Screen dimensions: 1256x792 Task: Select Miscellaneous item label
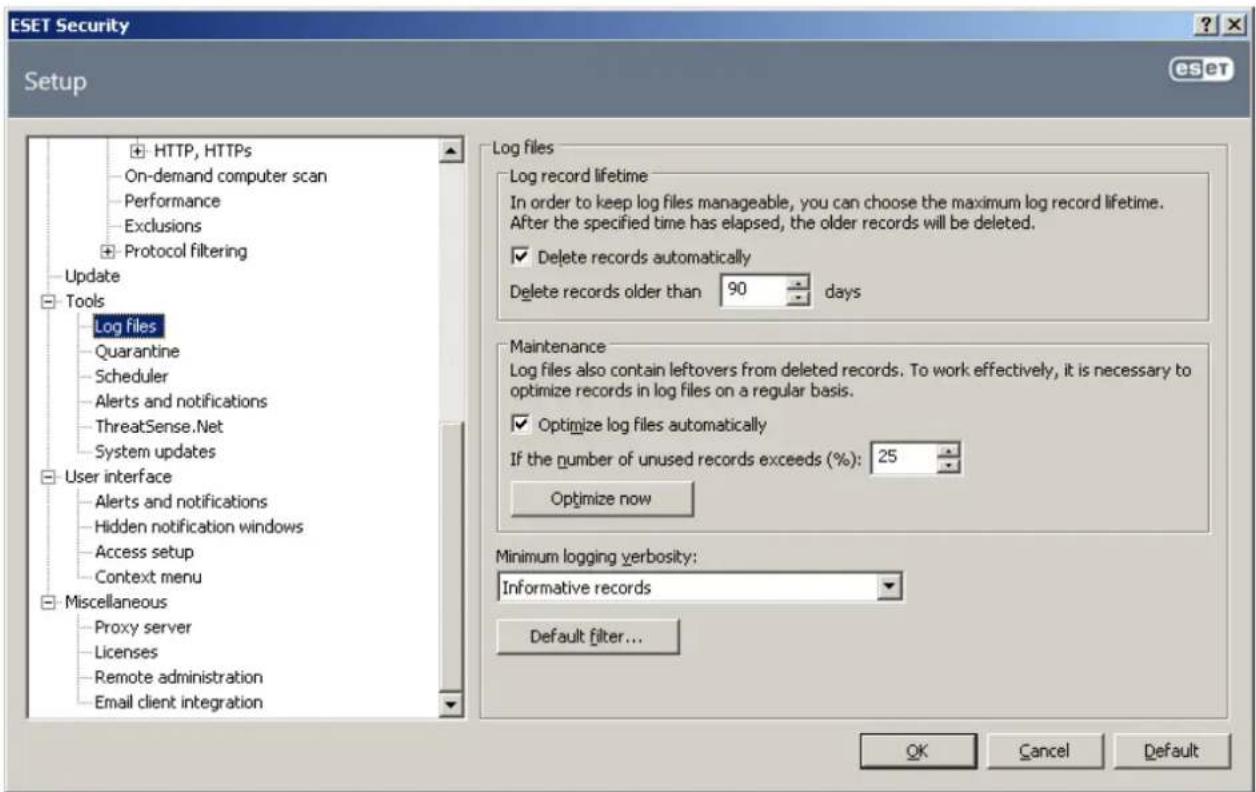click(x=116, y=602)
